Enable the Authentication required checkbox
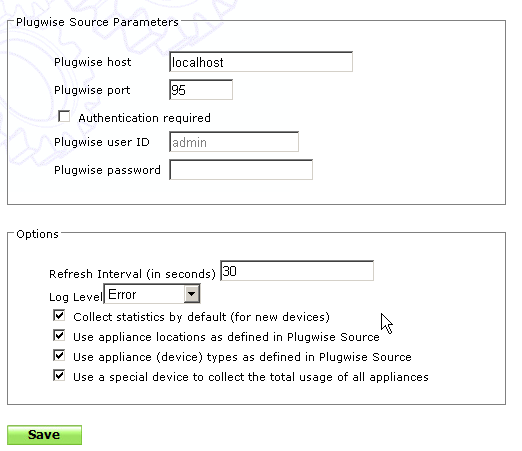The height and width of the screenshot is (451, 522). (64, 117)
